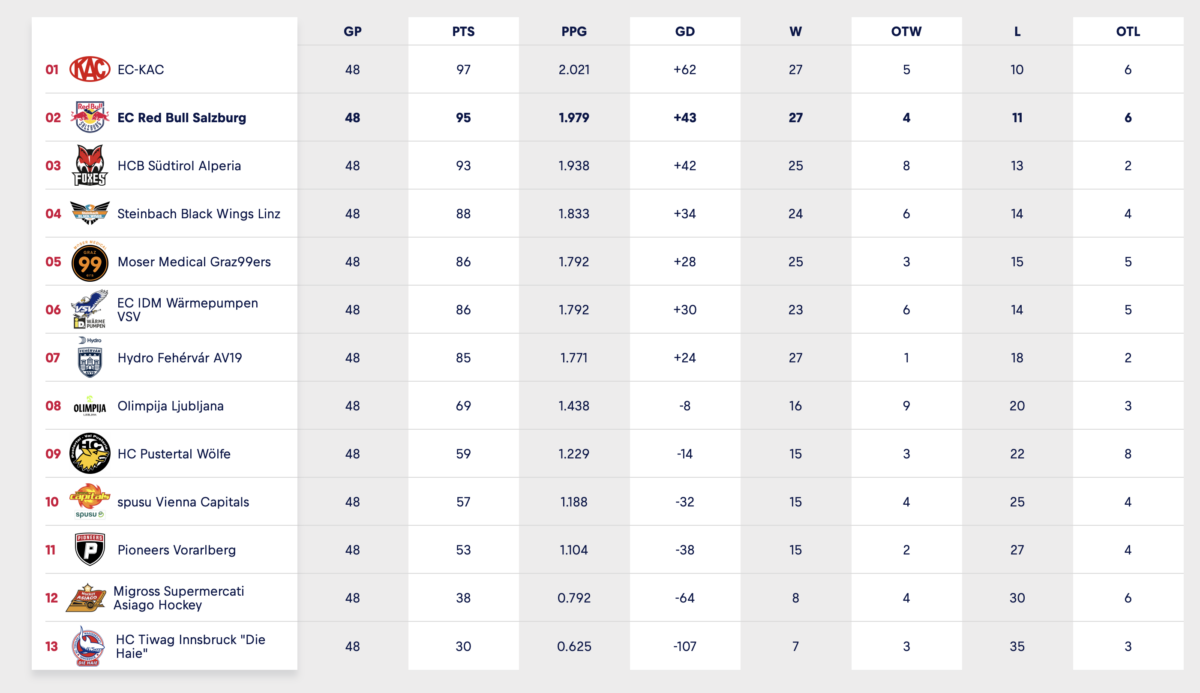Sort standings by GD column header
The width and height of the screenshot is (1200, 693).
coord(685,31)
